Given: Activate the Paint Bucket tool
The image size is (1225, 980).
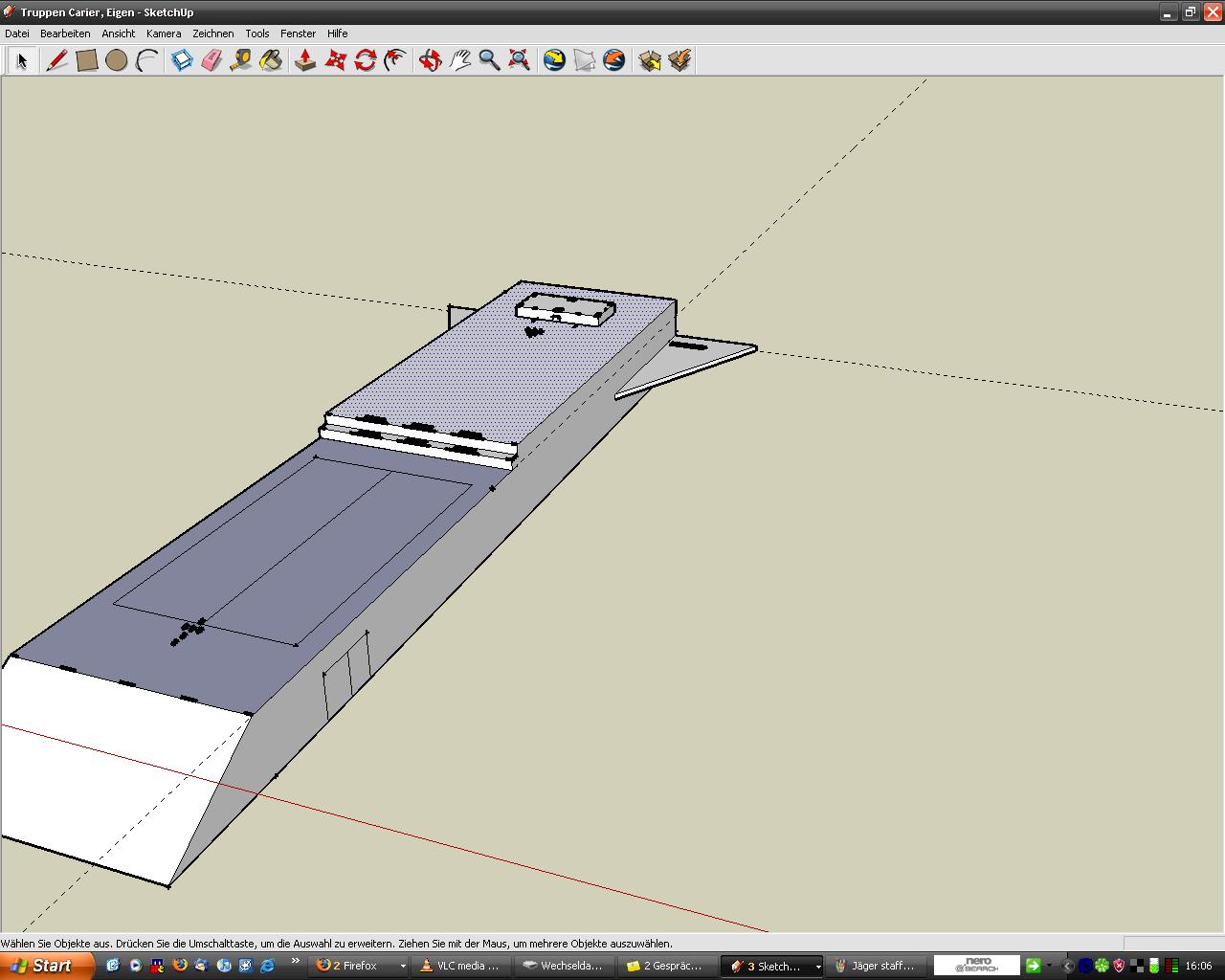Looking at the screenshot, I should (272, 60).
